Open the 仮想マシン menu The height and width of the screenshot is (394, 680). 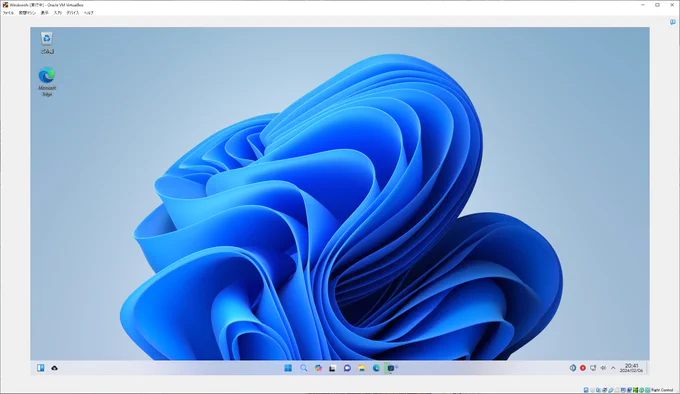click(x=27, y=13)
